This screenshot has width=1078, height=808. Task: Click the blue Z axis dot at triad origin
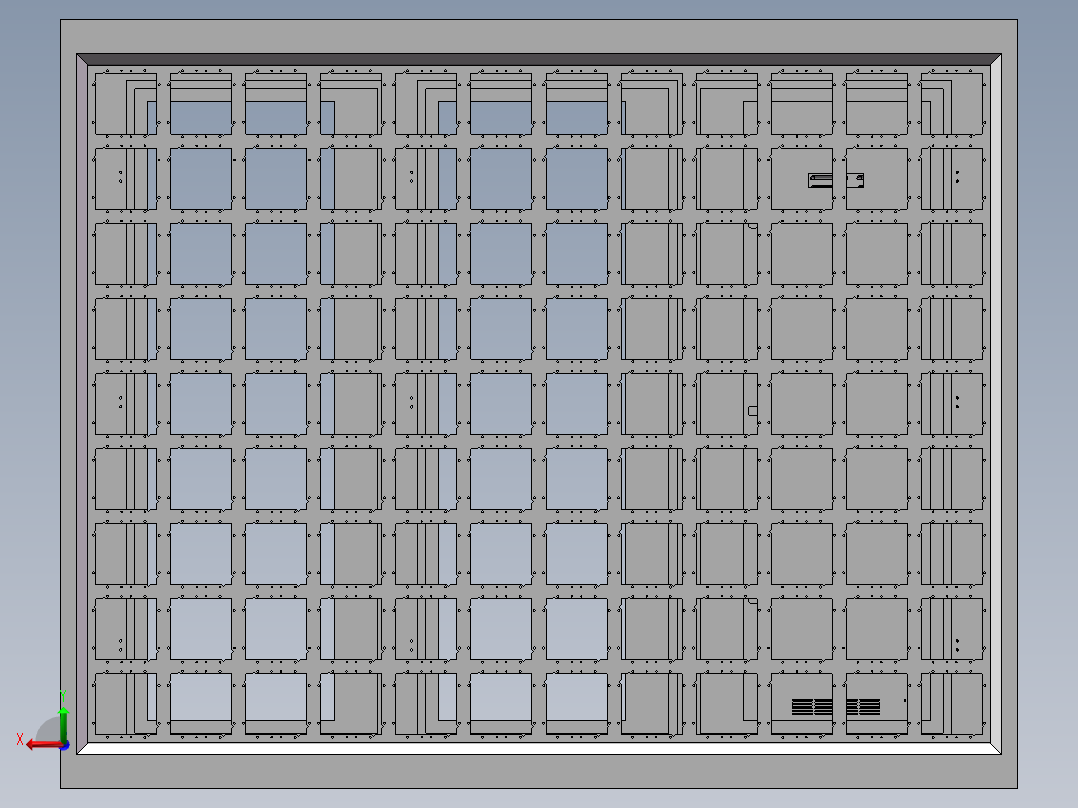[65, 745]
